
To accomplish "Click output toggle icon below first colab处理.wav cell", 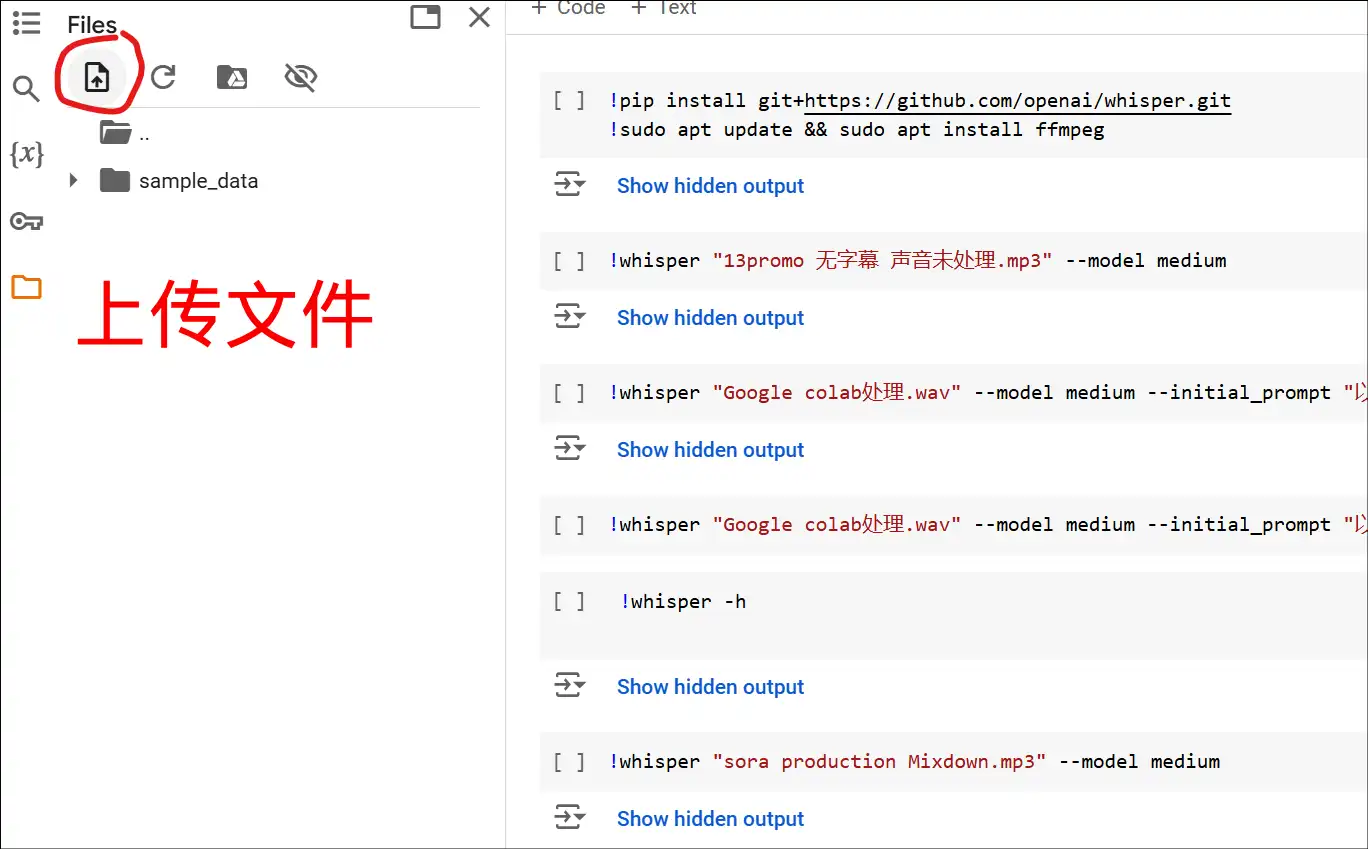I will tap(570, 449).
